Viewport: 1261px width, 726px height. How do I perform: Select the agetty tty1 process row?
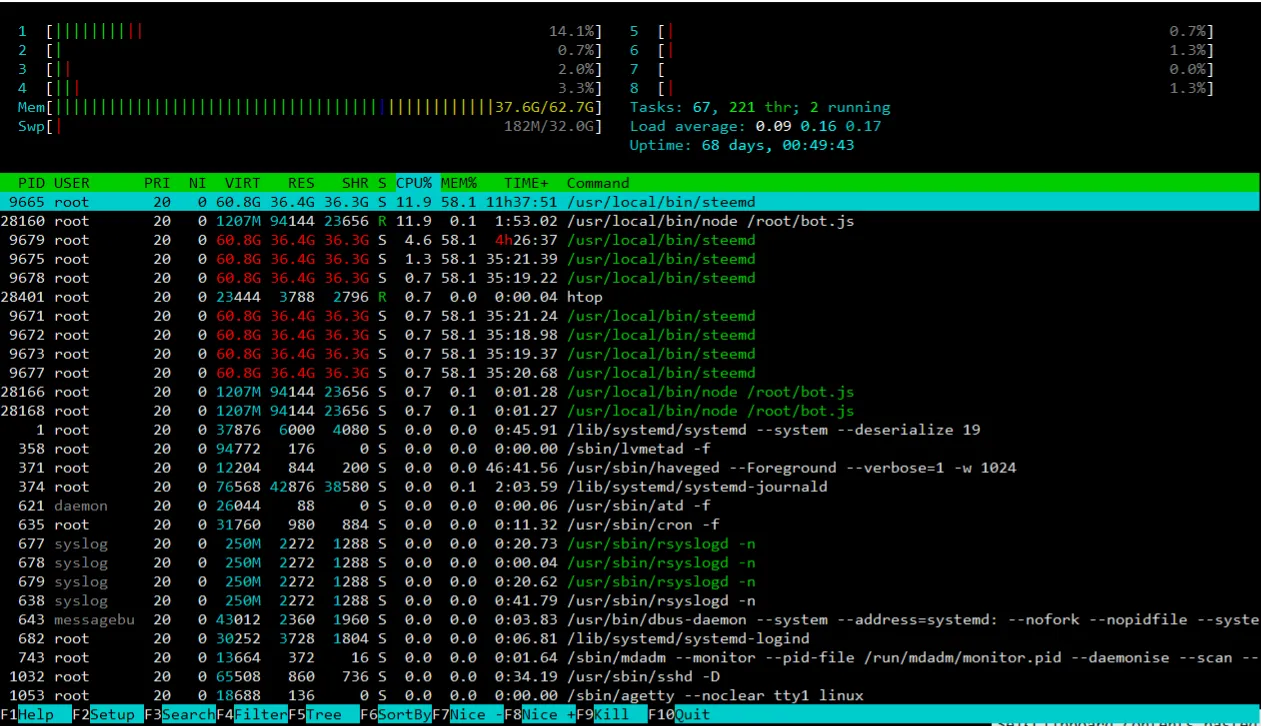[x=630, y=696]
